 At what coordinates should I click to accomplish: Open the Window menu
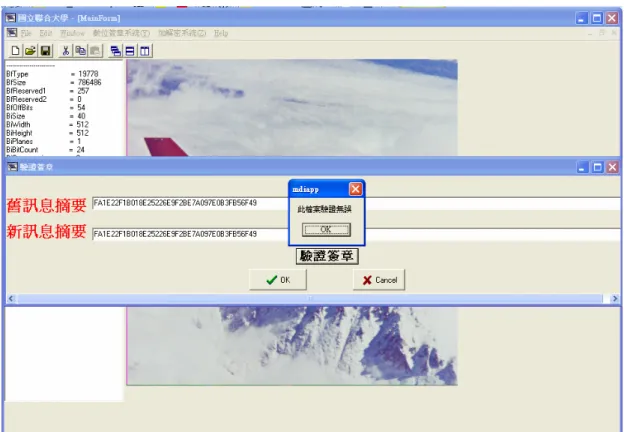[x=72, y=33]
